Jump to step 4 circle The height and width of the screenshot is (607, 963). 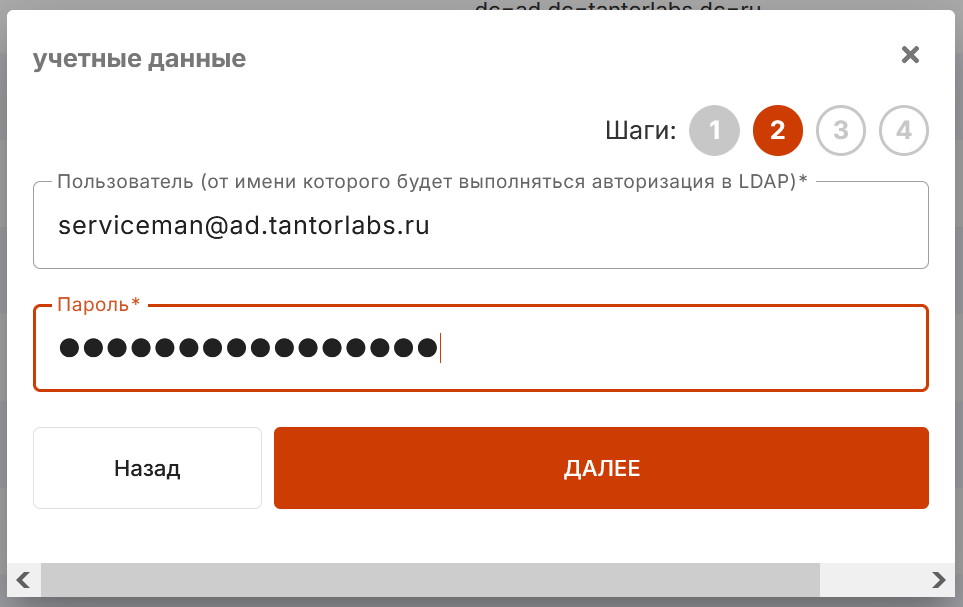[x=904, y=130]
